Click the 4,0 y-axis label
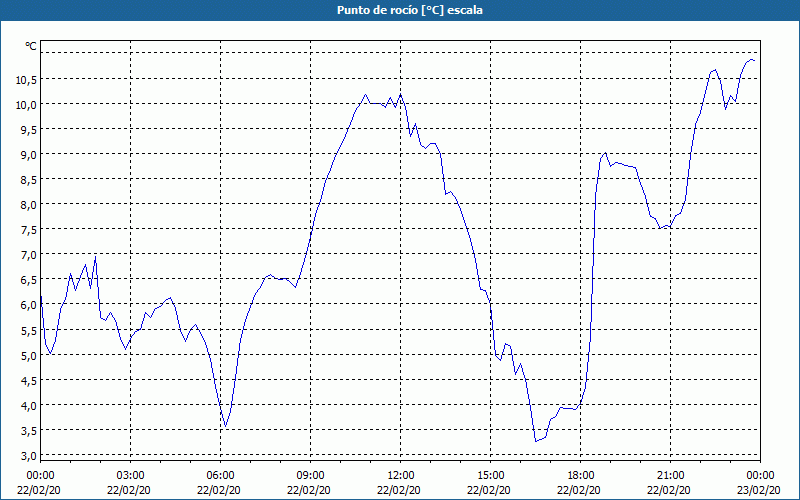Viewport: 800px width, 500px height. click(28, 405)
